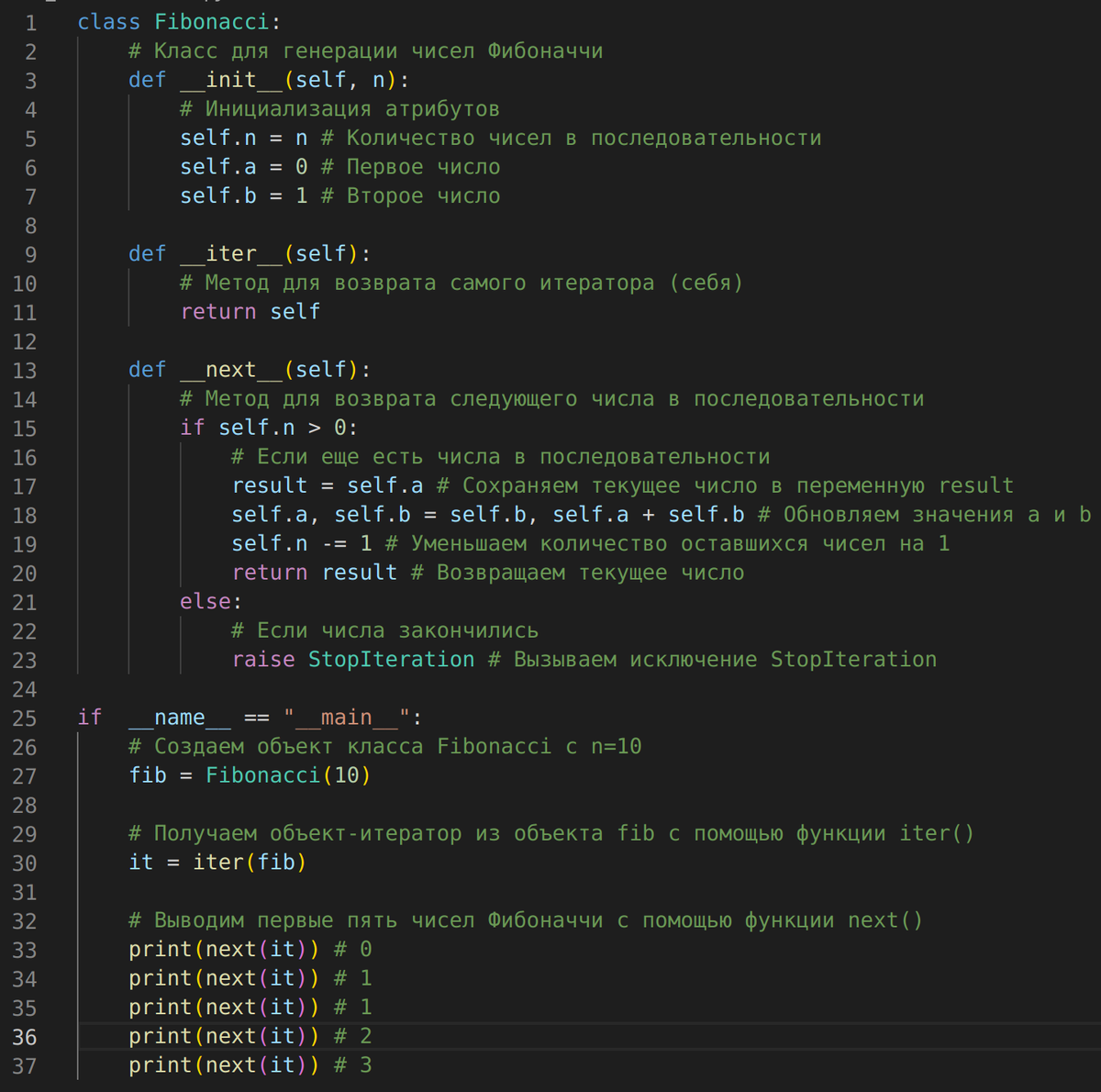Image resolution: width=1101 pixels, height=1092 pixels.
Task: Click the comment "# Вызываем исключение StopIteration"
Action: point(712,660)
